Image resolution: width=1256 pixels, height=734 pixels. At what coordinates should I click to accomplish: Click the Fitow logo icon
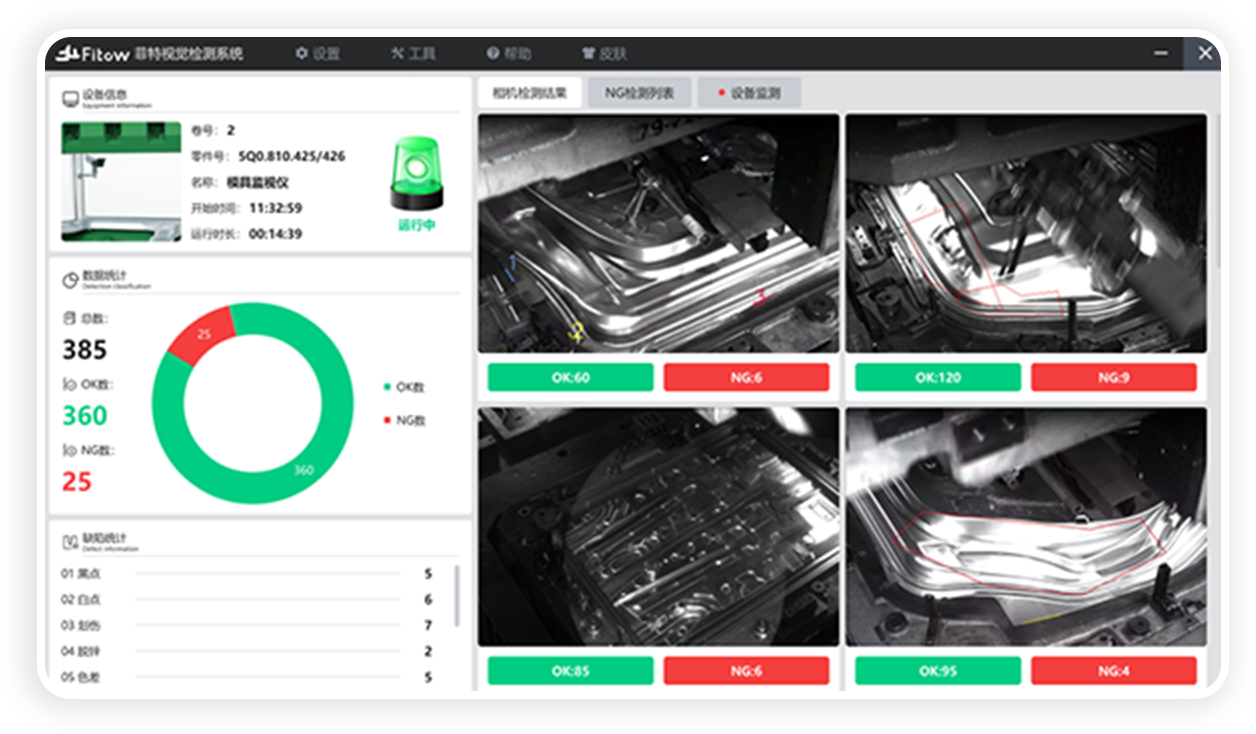[67, 53]
